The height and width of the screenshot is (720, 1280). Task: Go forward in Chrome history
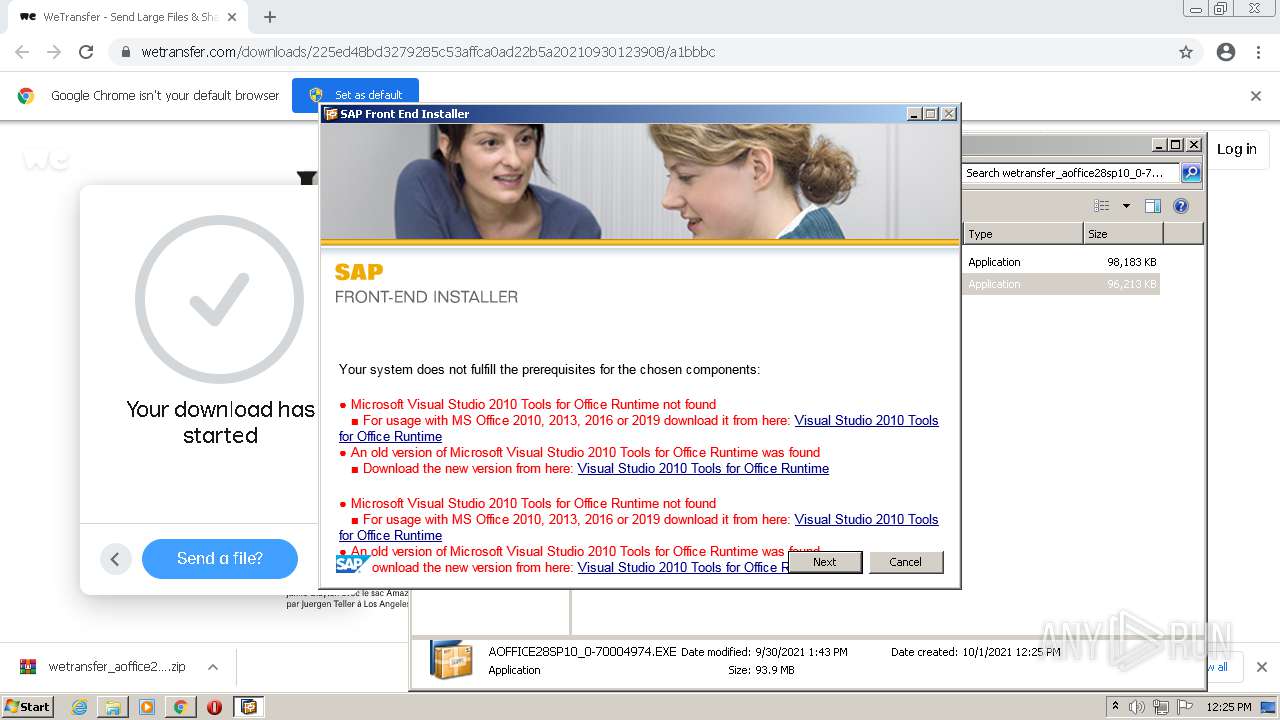tap(54, 52)
